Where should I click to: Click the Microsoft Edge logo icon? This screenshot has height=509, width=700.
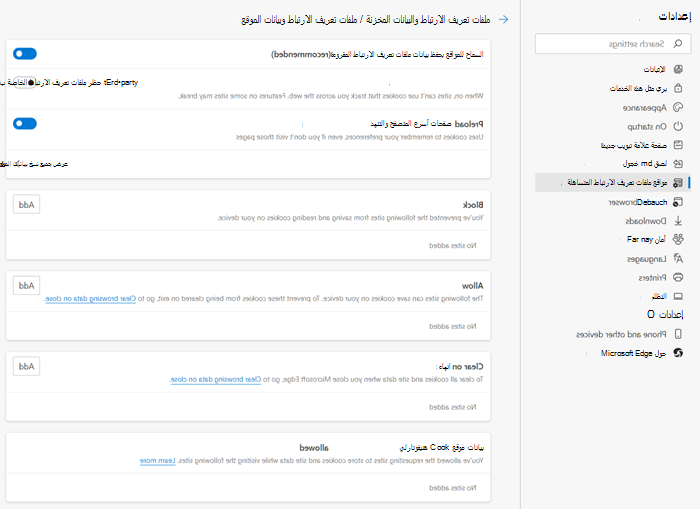click(678, 353)
